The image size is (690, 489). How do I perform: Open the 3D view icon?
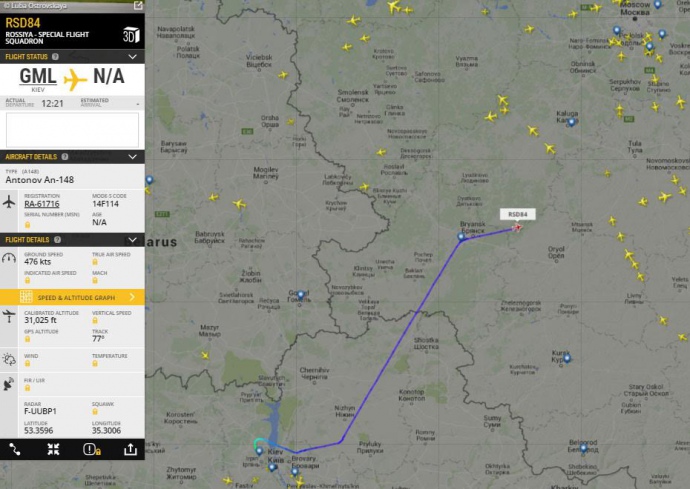131,35
